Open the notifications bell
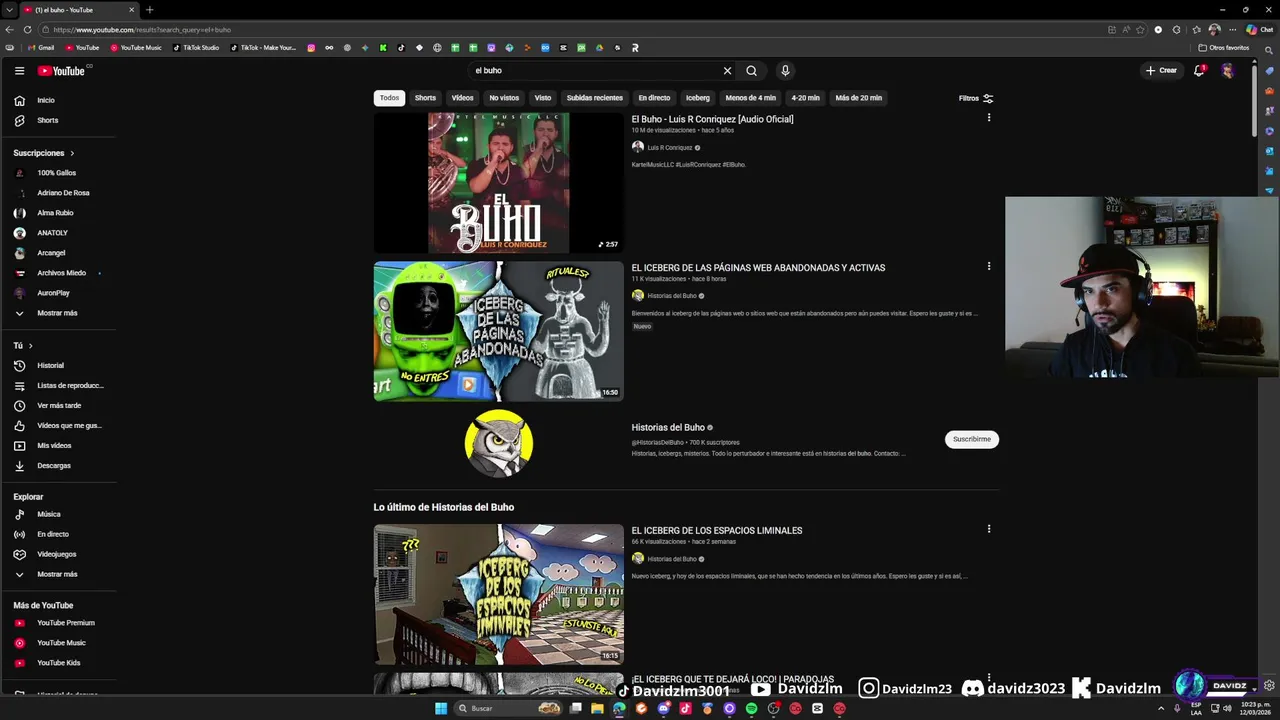Screen dimensions: 1280x720 (x=1199, y=71)
